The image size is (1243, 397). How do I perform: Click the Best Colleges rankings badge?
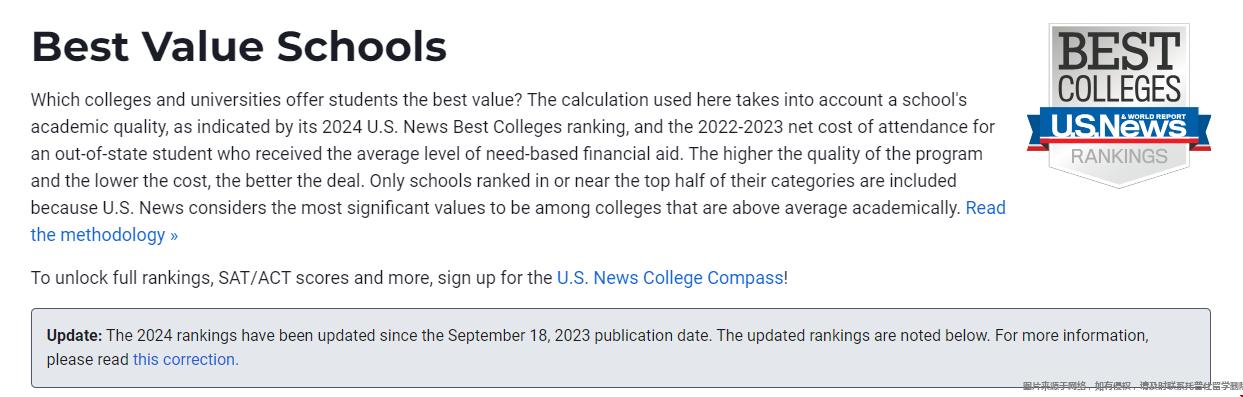tap(1119, 105)
